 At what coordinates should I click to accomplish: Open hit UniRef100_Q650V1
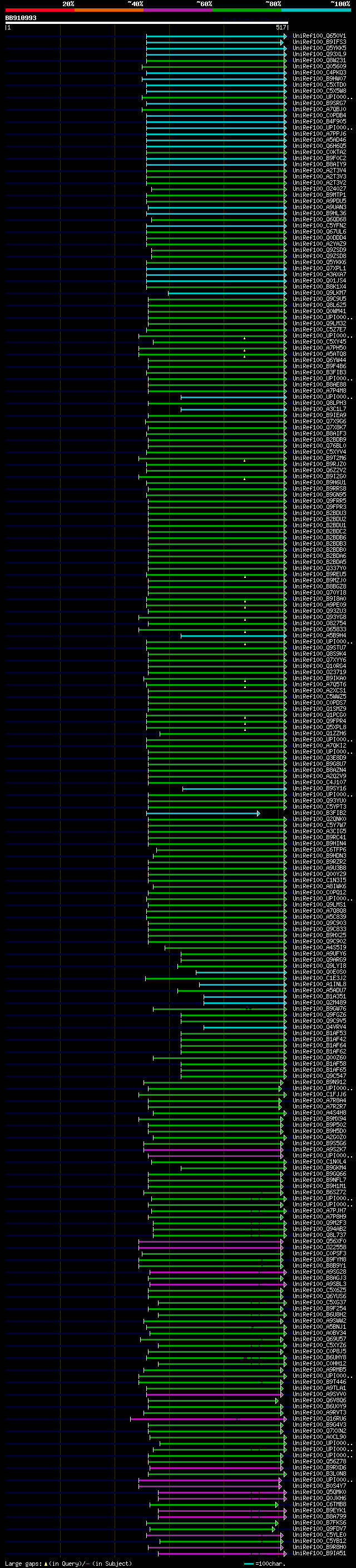click(319, 36)
